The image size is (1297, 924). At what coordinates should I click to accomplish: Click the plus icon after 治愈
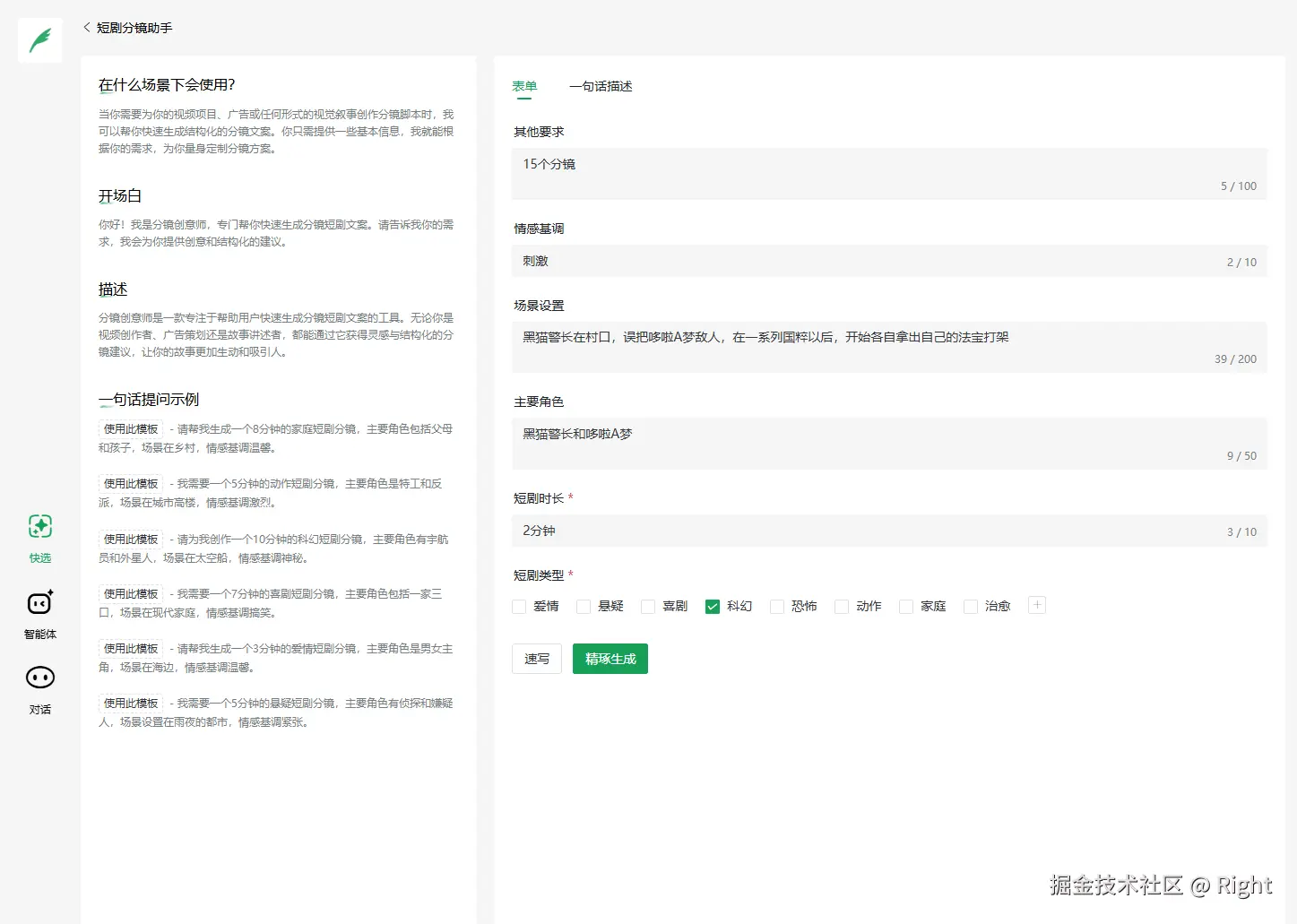[1037, 605]
